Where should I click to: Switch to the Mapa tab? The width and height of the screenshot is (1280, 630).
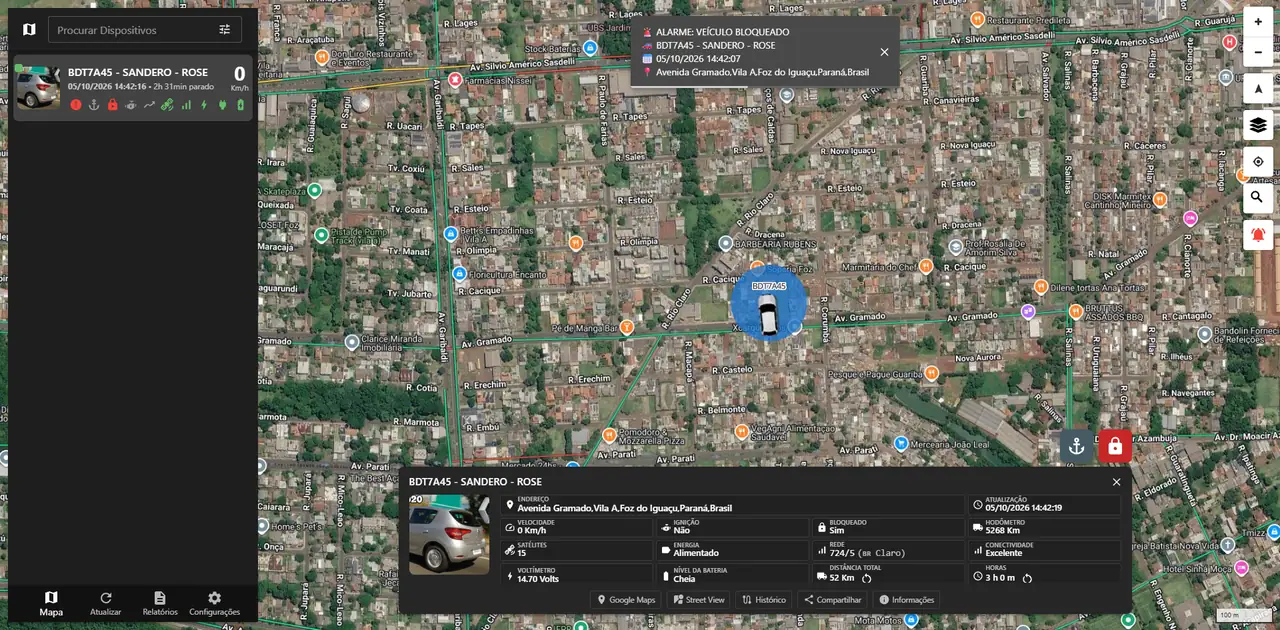(51, 603)
